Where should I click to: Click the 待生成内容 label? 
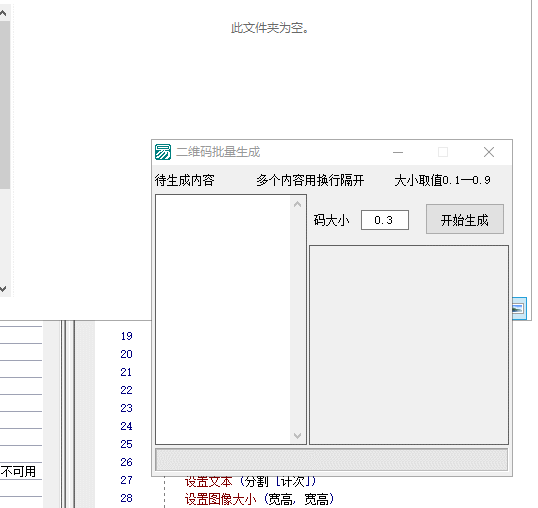click(x=185, y=180)
